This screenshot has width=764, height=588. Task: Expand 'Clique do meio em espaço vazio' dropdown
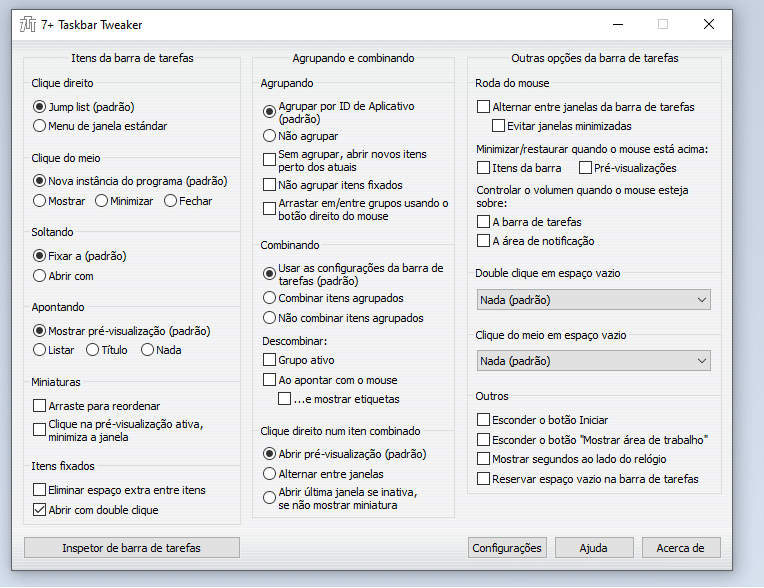coord(593,361)
